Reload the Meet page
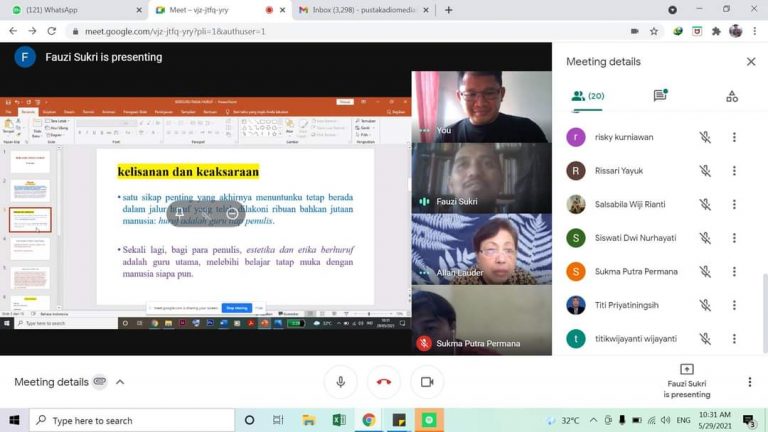The image size is (768, 432). [x=51, y=31]
